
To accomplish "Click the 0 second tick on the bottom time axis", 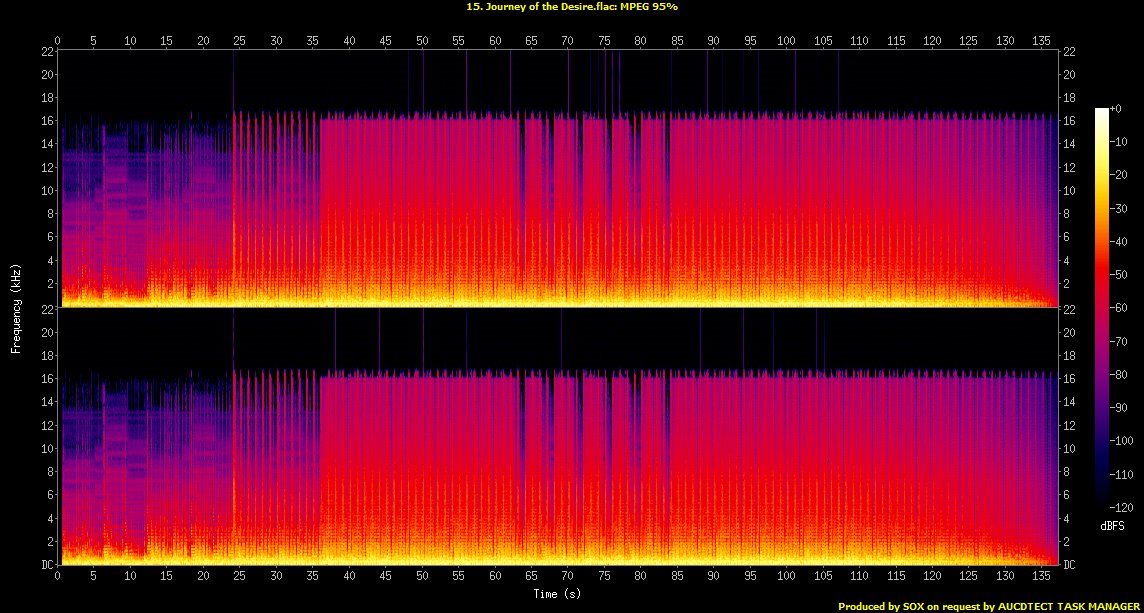I will click(58, 577).
